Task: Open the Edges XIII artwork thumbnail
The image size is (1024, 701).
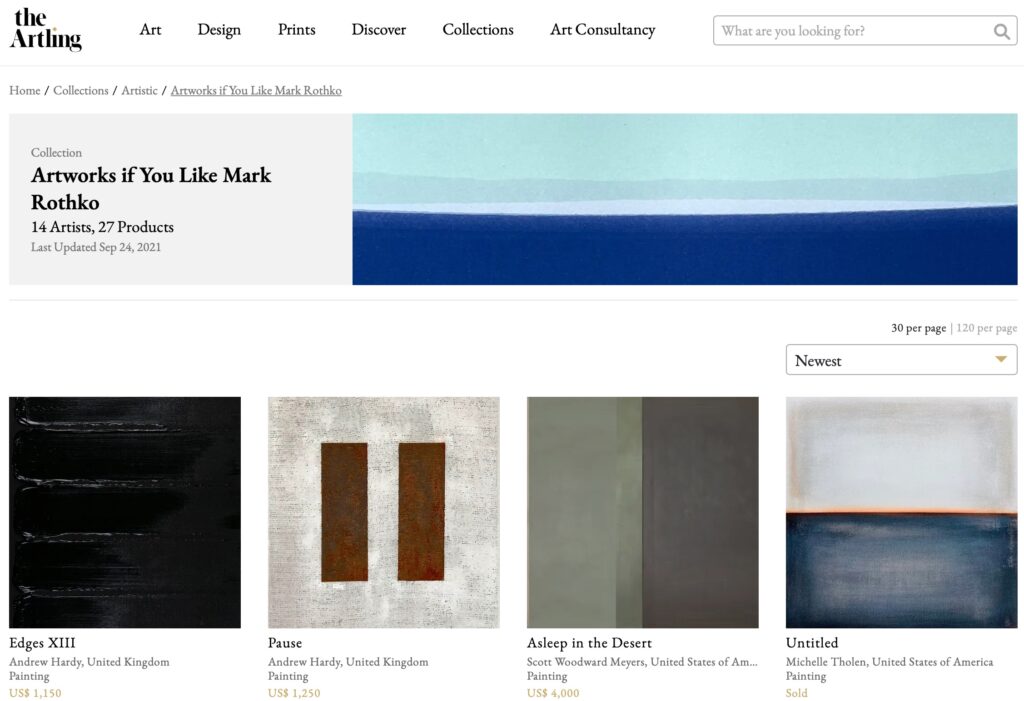Action: click(x=125, y=512)
